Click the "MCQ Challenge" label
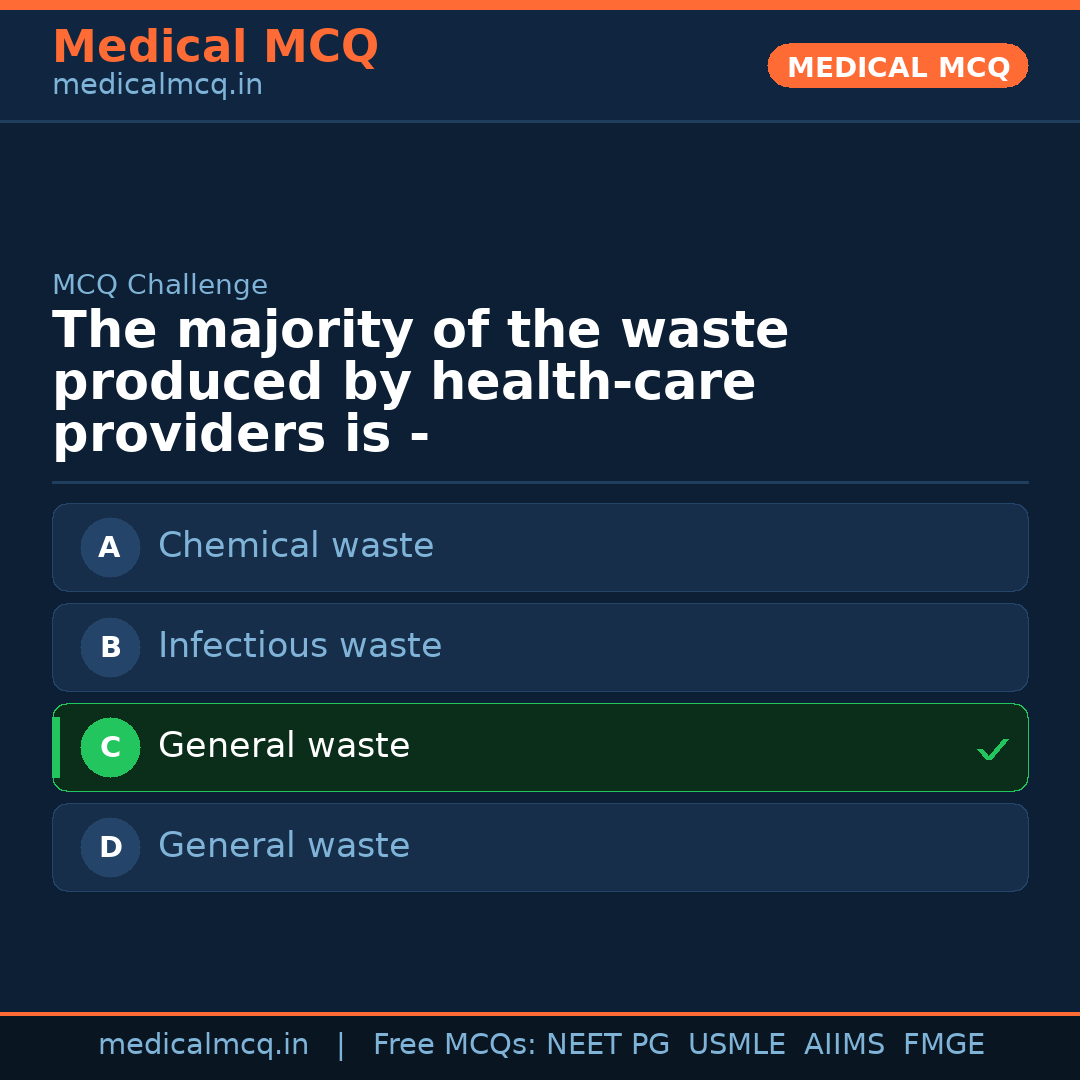 (x=160, y=285)
